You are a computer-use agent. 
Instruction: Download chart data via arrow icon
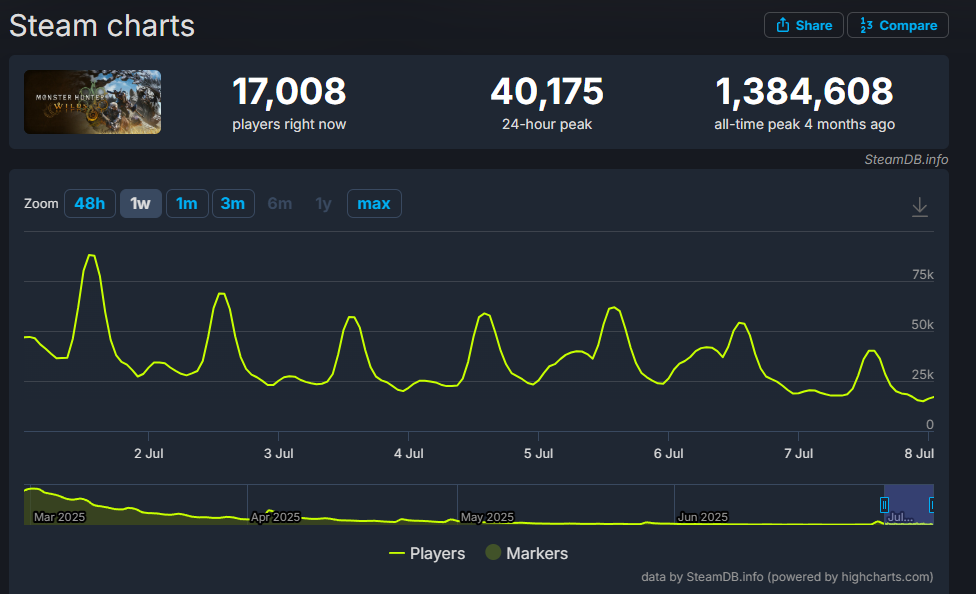pos(920,207)
